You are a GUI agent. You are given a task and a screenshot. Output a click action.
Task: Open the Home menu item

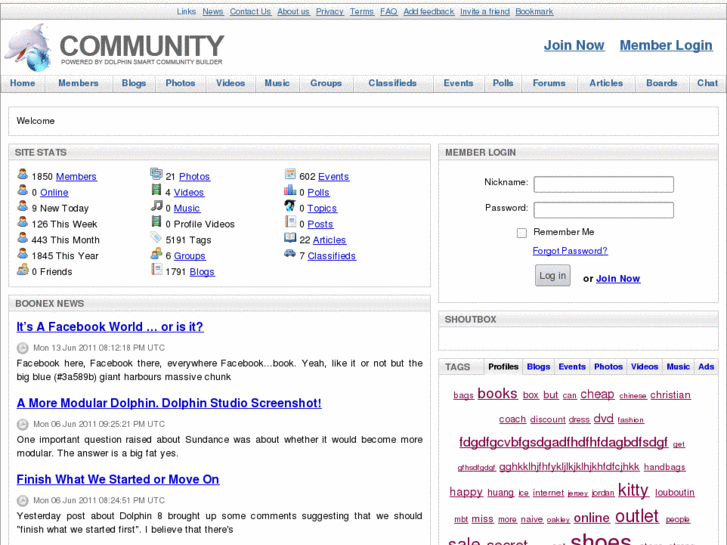(23, 83)
